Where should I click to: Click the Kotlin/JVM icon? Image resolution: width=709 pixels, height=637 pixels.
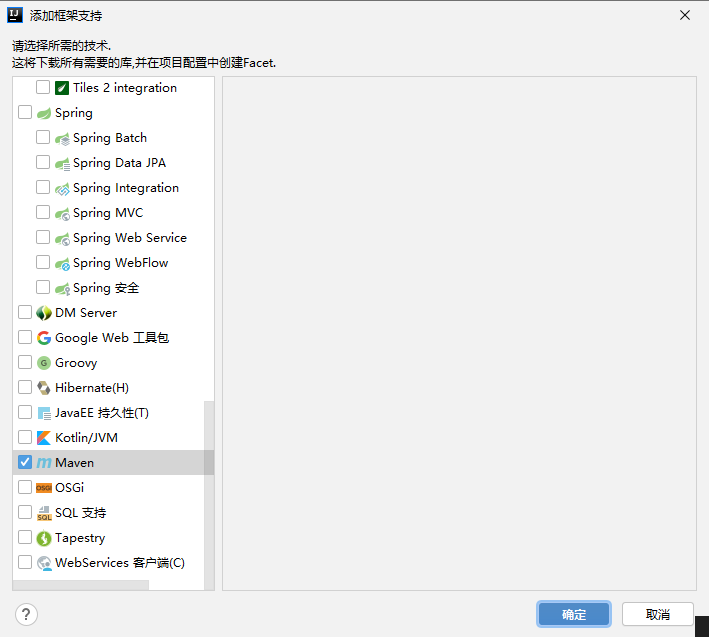44,438
